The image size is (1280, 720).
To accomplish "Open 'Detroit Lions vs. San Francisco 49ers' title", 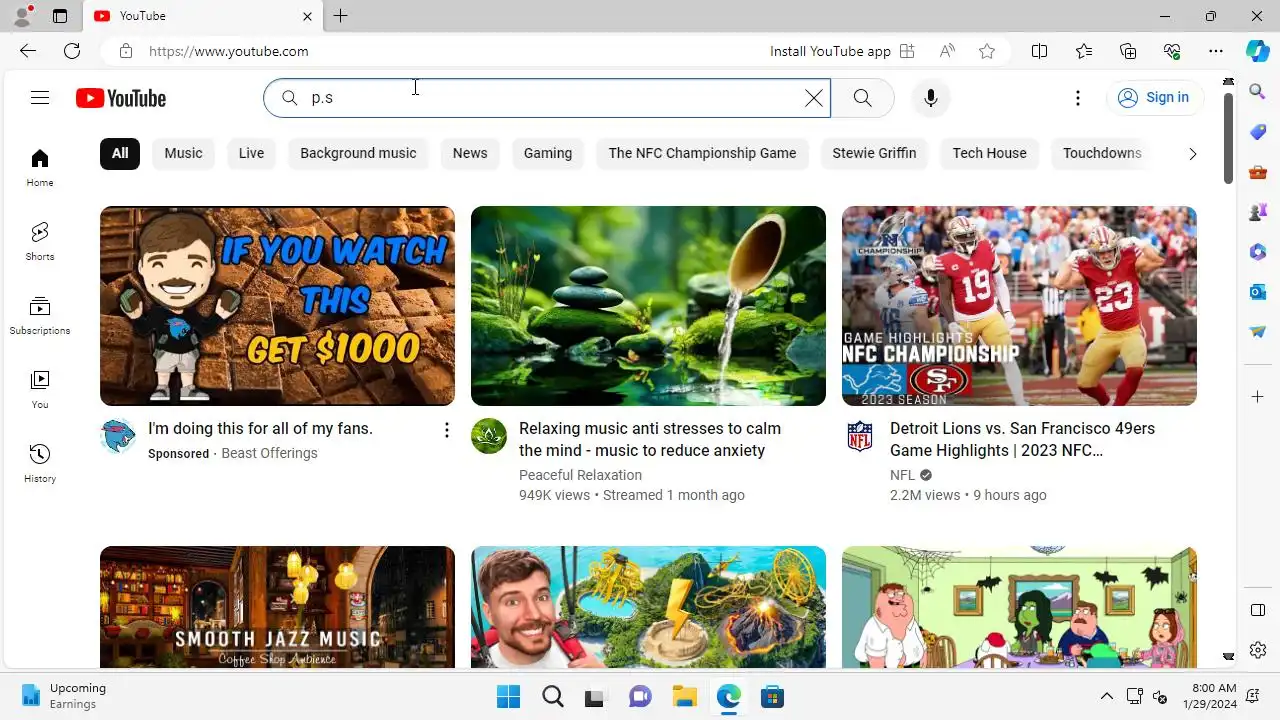I will (x=1022, y=439).
